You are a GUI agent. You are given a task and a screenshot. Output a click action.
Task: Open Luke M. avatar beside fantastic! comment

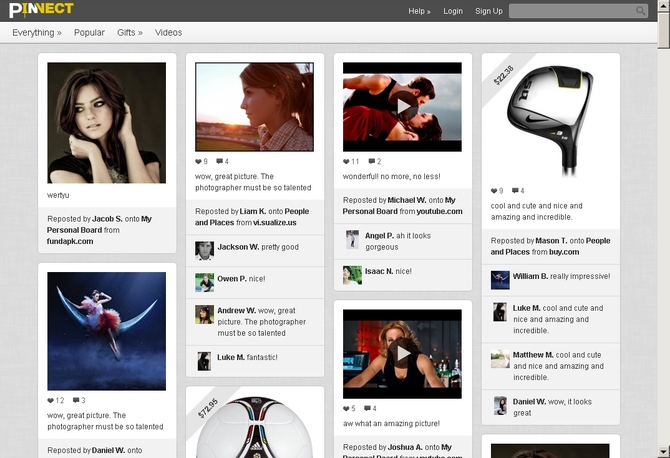click(204, 361)
